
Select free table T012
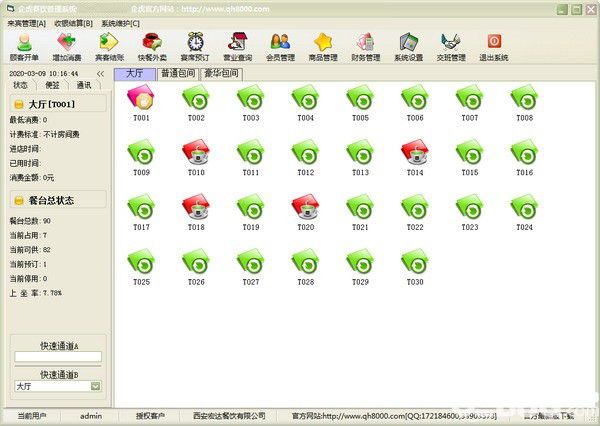(x=305, y=157)
